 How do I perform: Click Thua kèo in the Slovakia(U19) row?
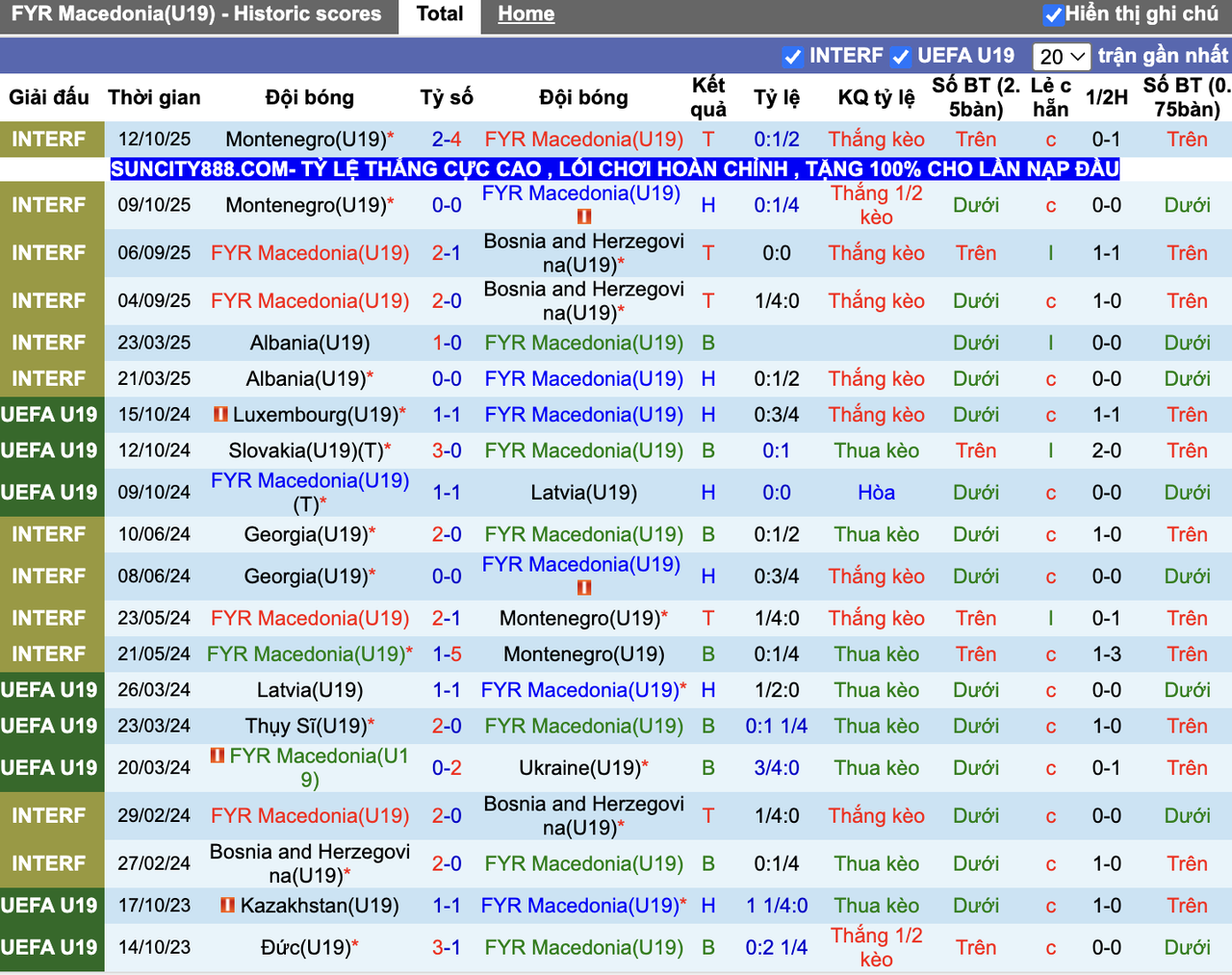(x=876, y=450)
